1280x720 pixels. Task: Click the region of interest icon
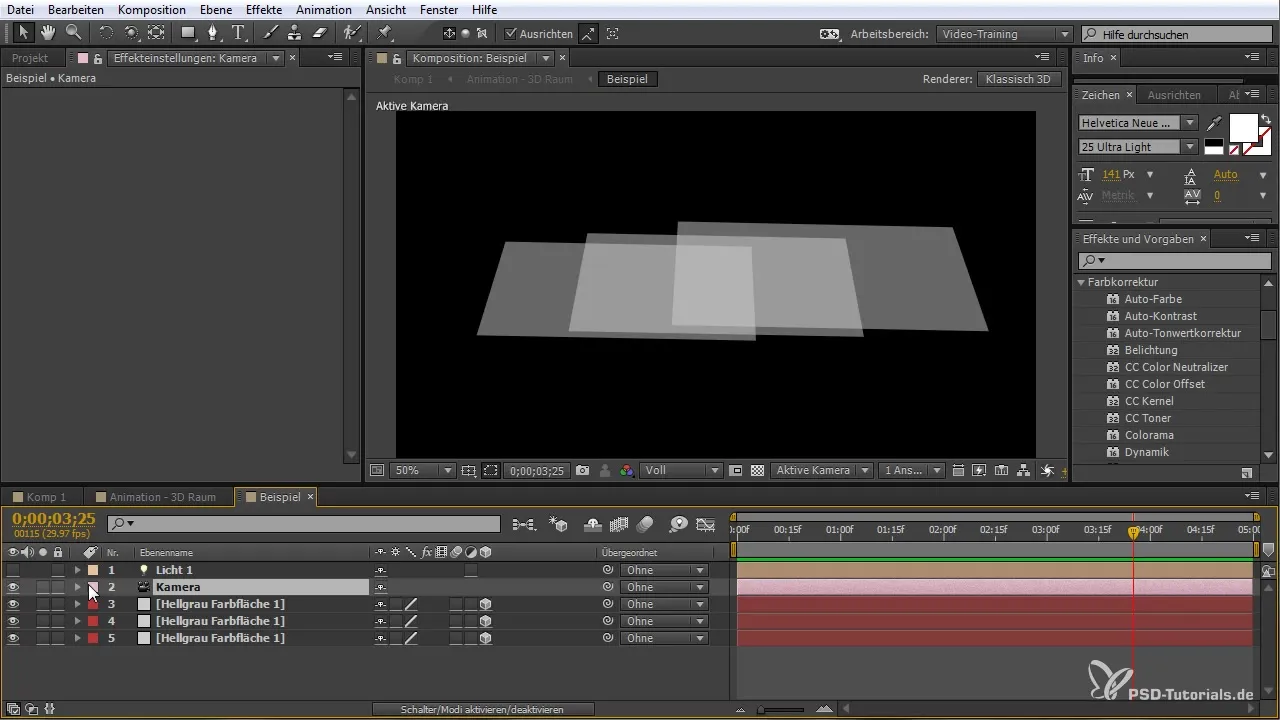tap(736, 470)
